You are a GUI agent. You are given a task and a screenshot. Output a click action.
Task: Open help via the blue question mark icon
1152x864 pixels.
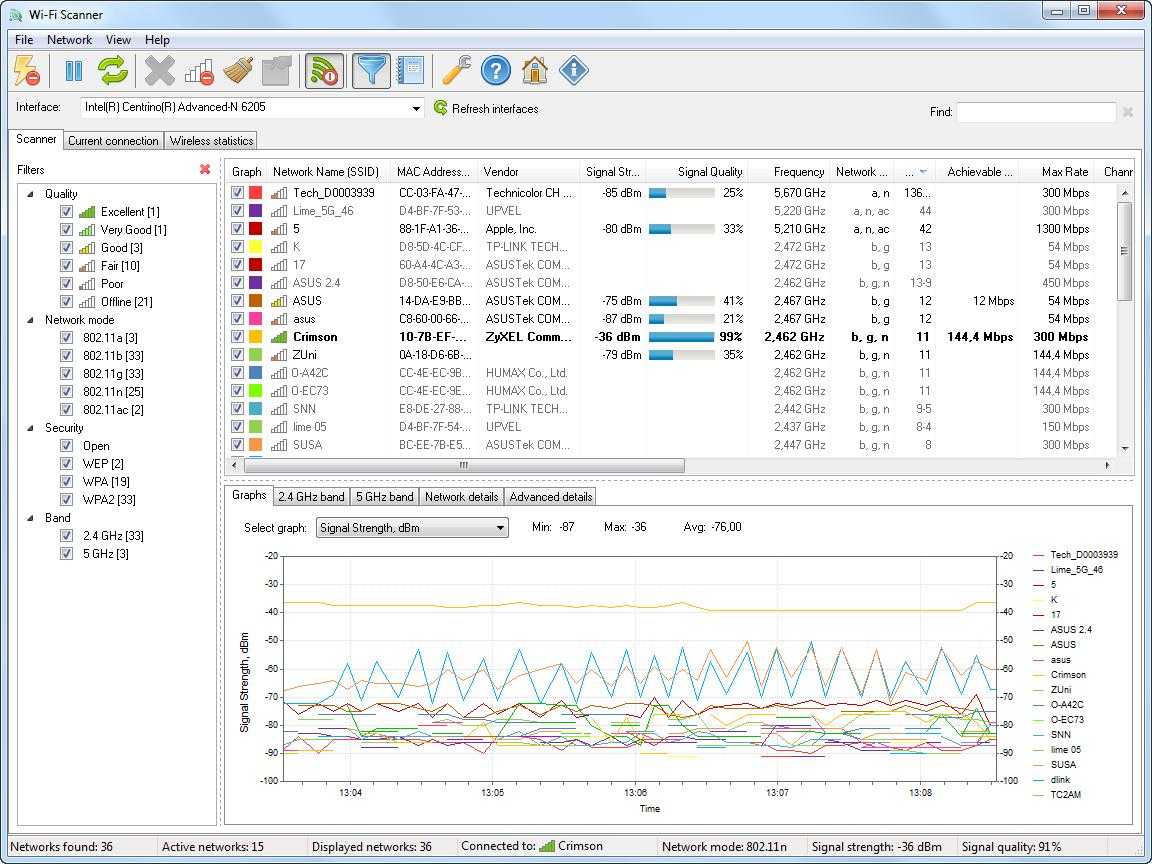495,71
